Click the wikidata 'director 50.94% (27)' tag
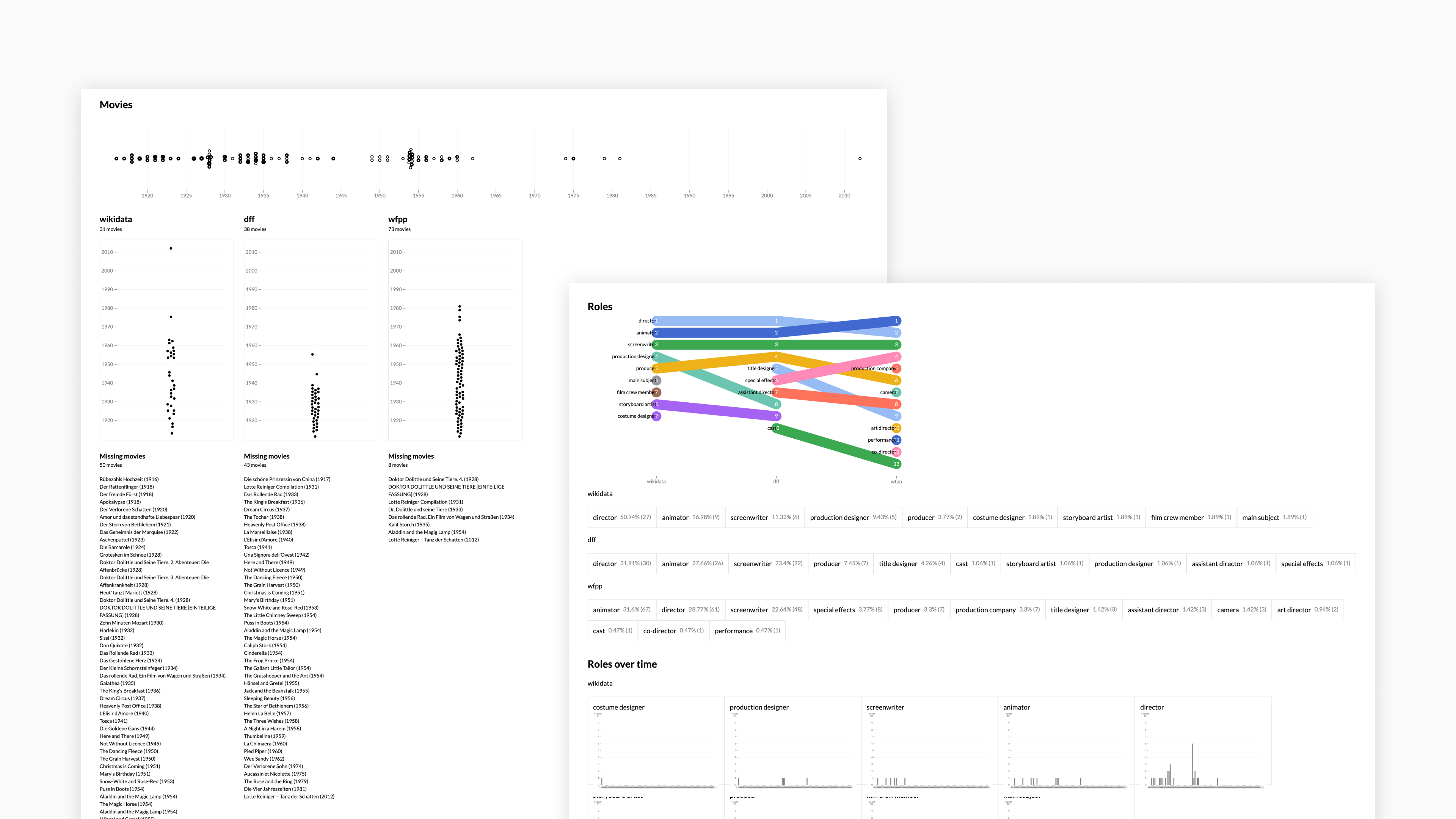Screen dimensions: 1456x819 (x=622, y=517)
